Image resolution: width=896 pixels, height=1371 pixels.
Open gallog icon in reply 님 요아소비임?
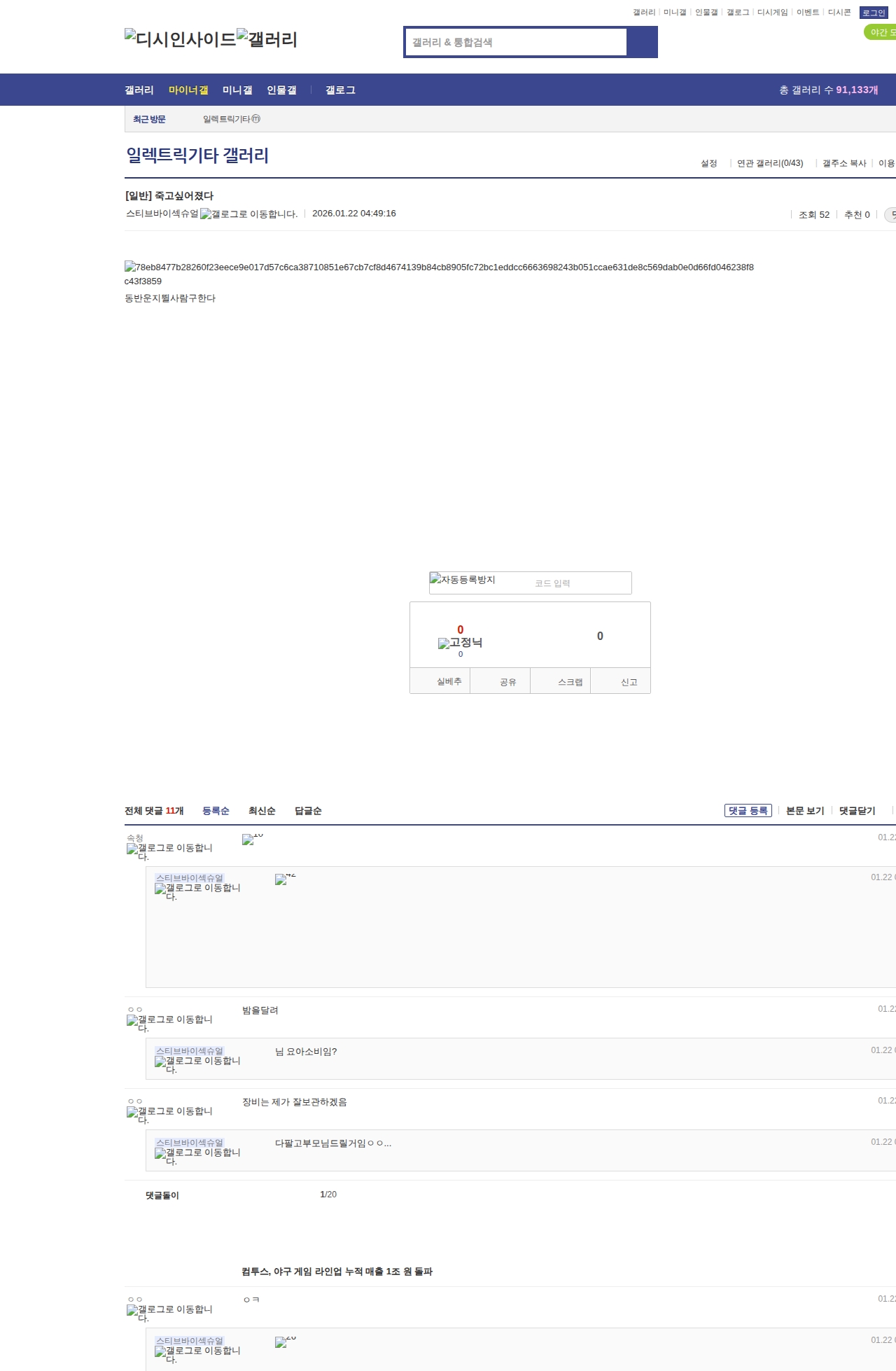[198, 1064]
